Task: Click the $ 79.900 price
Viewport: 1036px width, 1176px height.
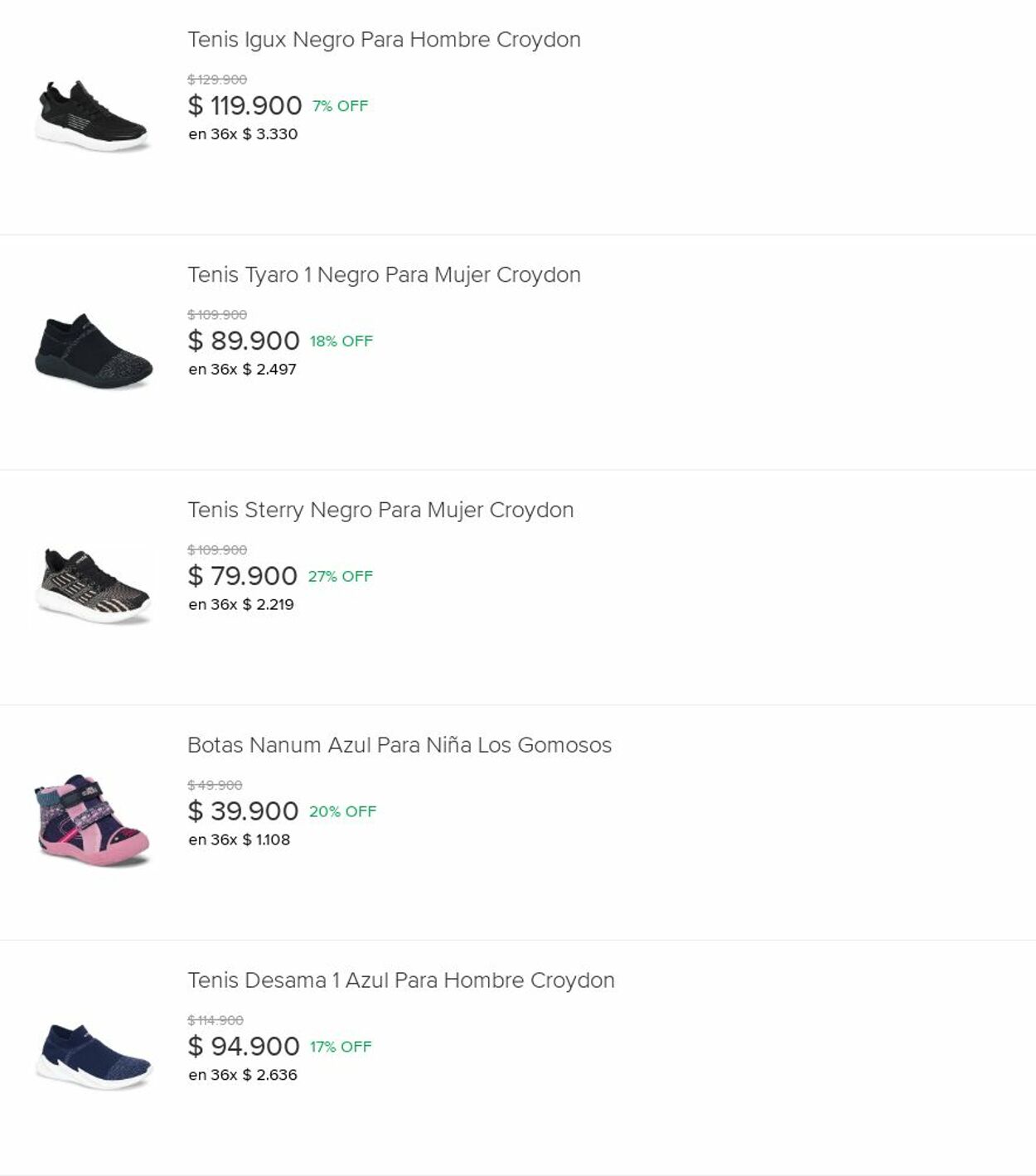Action: 242,576
